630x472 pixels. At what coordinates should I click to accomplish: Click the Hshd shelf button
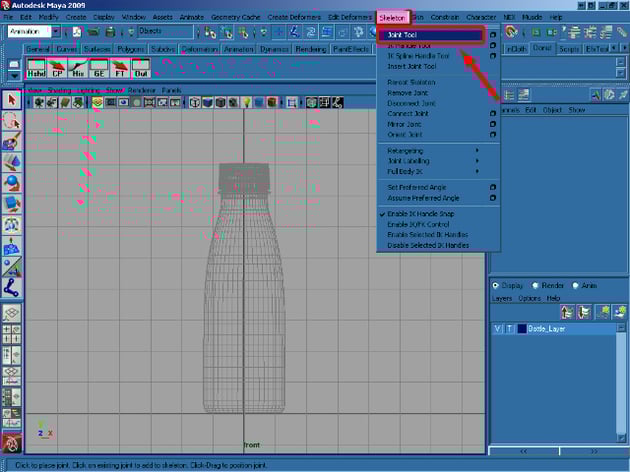36,68
